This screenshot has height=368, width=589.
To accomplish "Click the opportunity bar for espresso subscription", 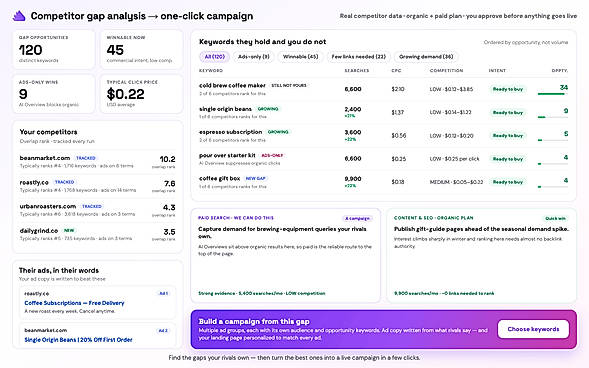I will coord(553,140).
